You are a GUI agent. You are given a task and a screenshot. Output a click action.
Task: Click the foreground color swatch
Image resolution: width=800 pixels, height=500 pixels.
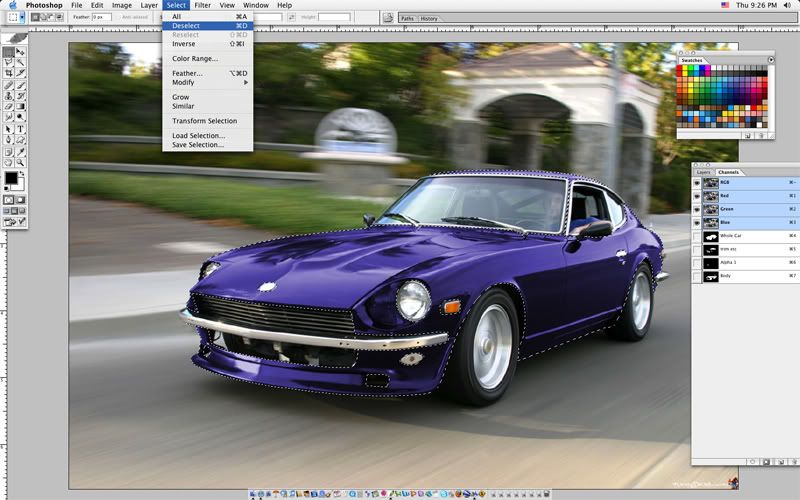(x=10, y=178)
